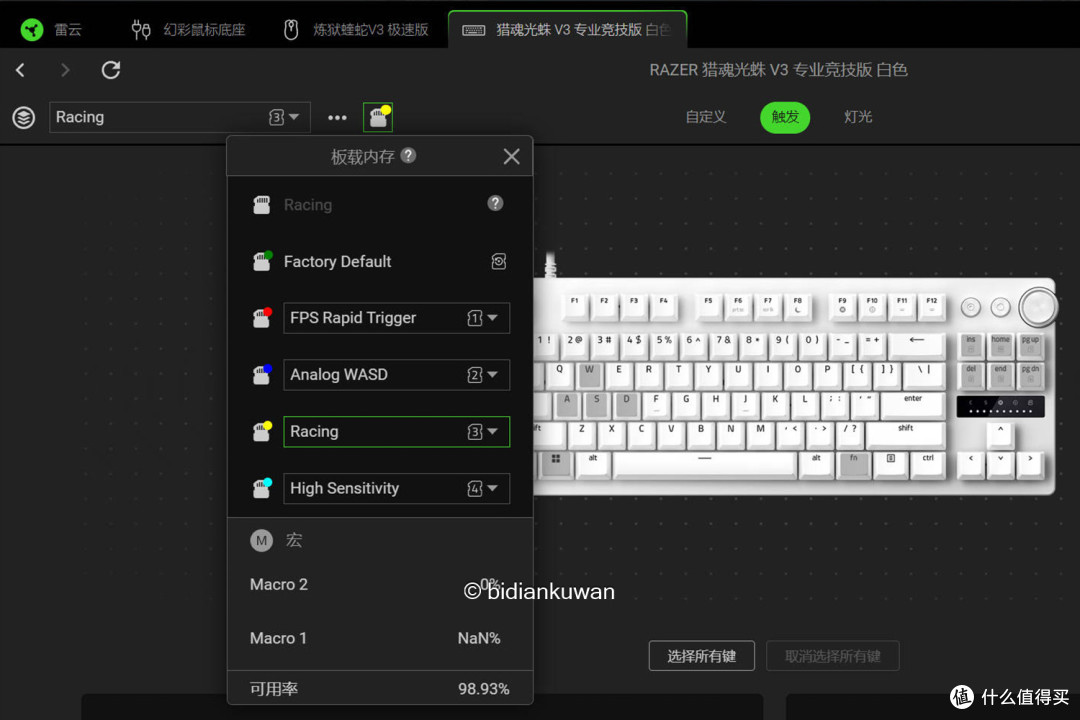Expand the Racing slot 3 dropdown
Screen dimensions: 1080x720
pos(397,432)
